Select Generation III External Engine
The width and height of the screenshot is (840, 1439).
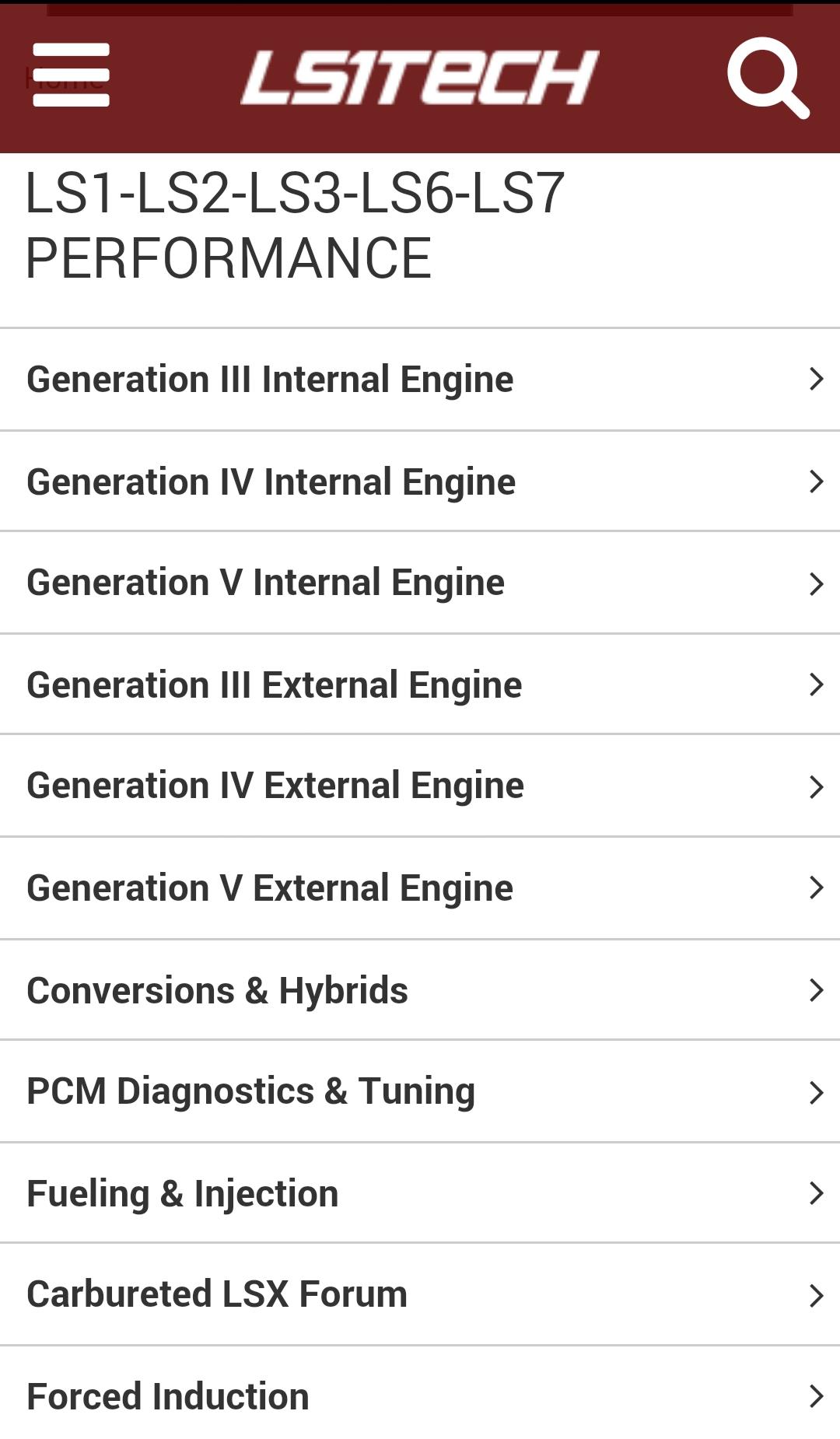(x=274, y=684)
